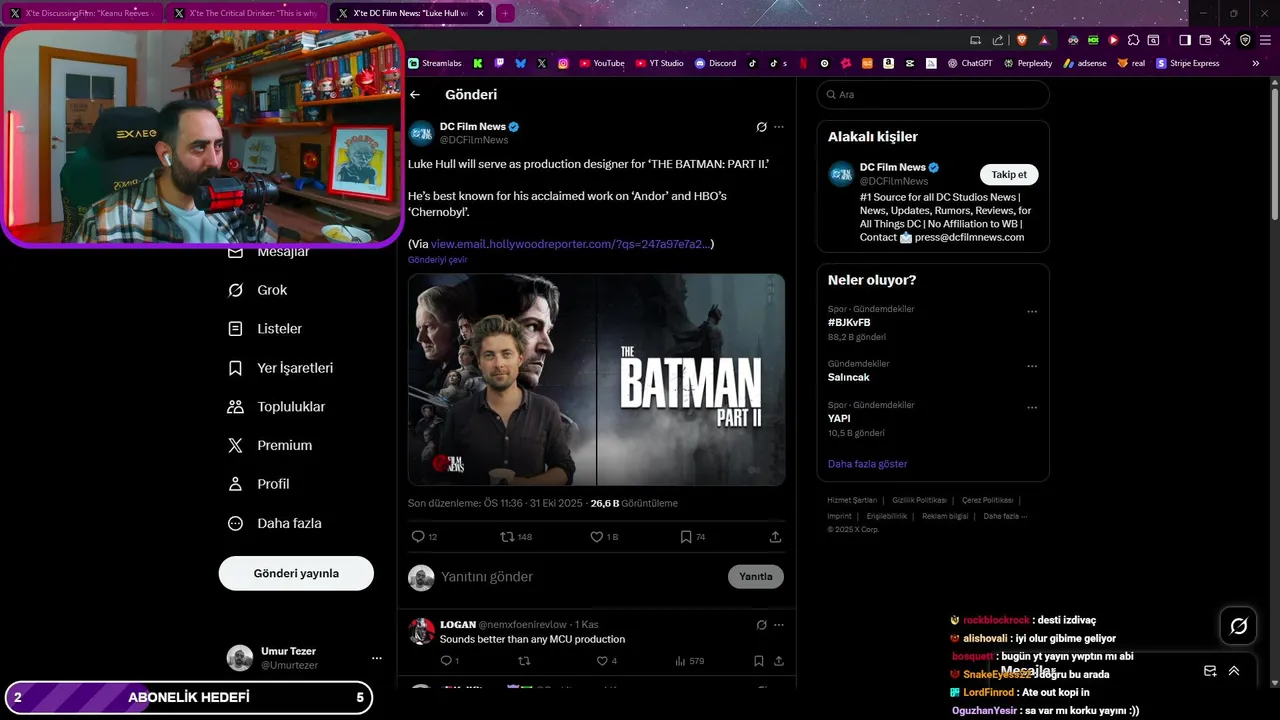
Task: Share LOGAN's reply
Action: tap(779, 661)
